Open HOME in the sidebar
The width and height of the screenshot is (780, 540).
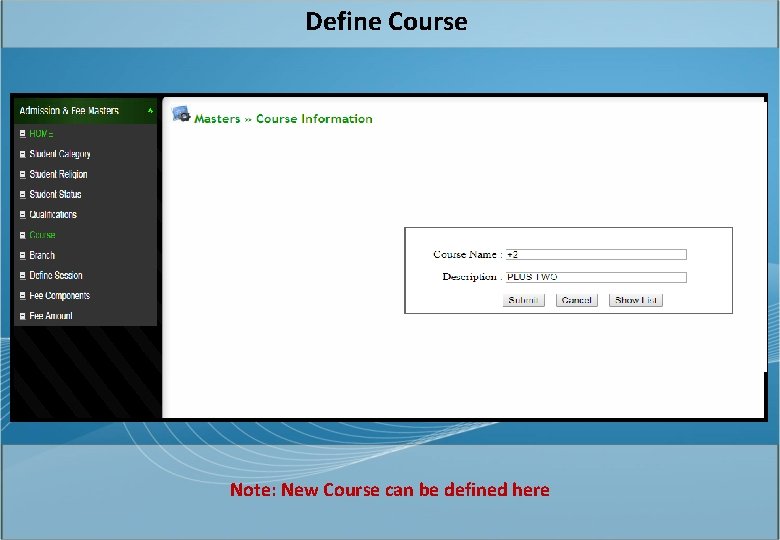coord(41,134)
